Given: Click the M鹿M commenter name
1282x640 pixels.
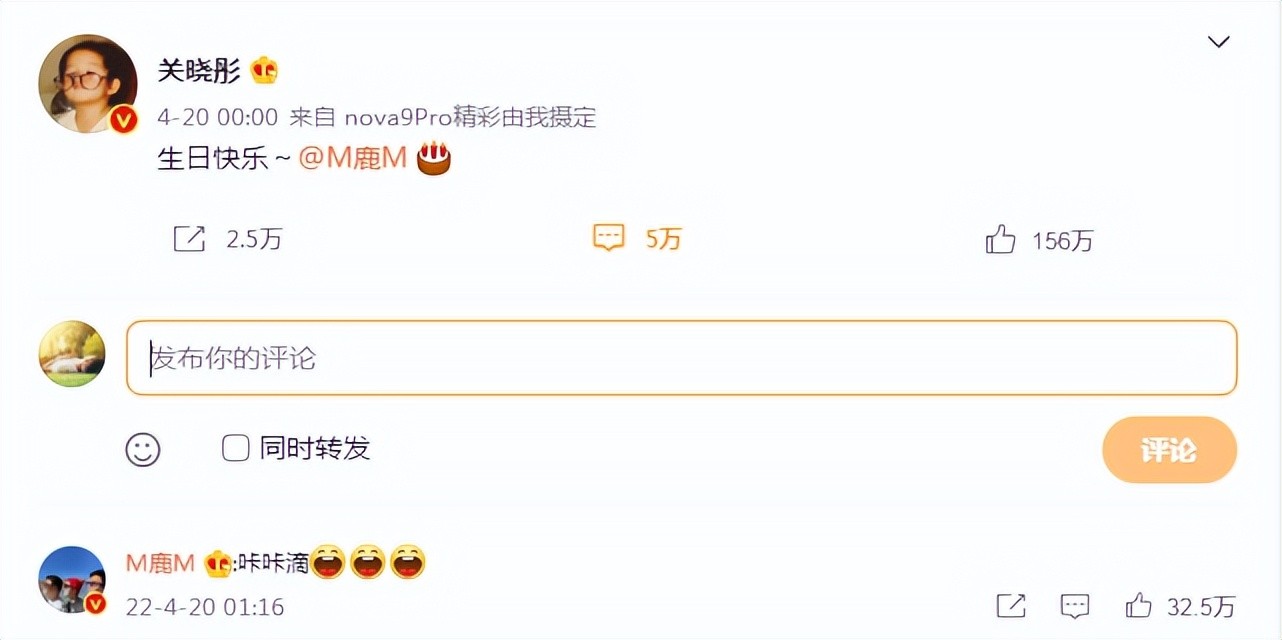Looking at the screenshot, I should point(160,564).
